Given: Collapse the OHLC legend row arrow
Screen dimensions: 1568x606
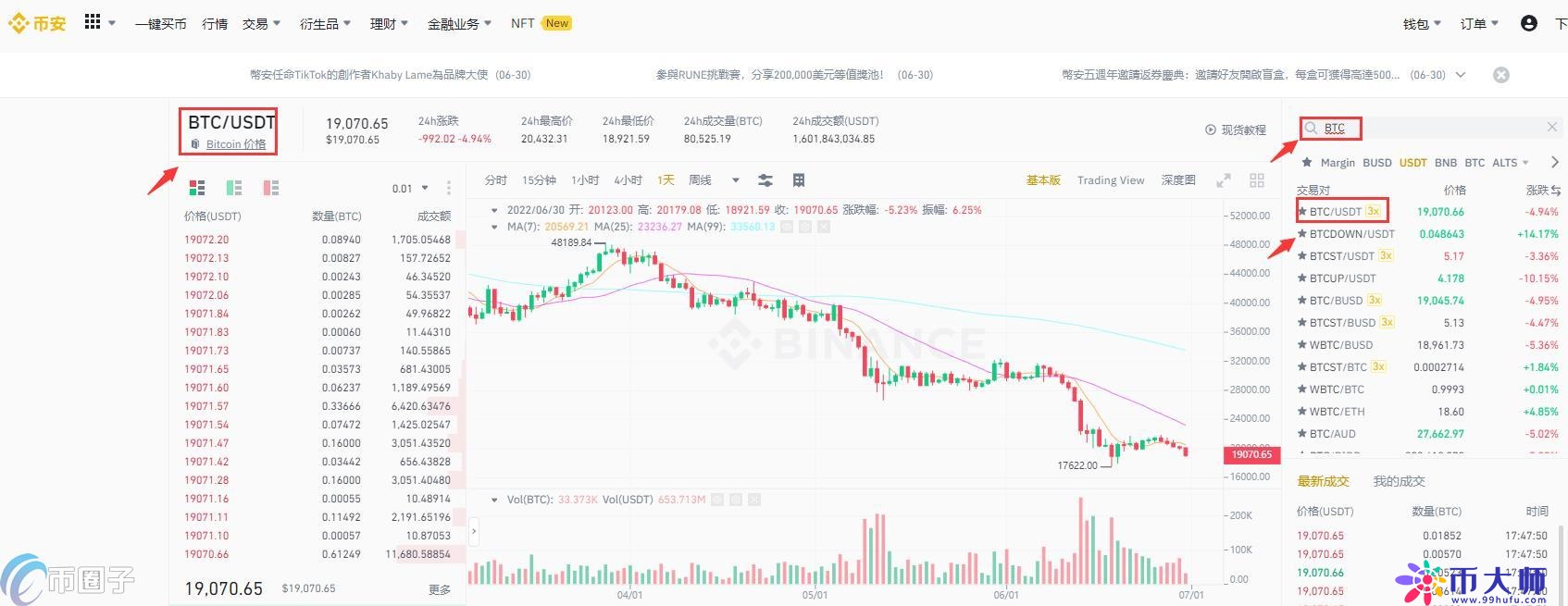Looking at the screenshot, I should pyautogui.click(x=494, y=210).
